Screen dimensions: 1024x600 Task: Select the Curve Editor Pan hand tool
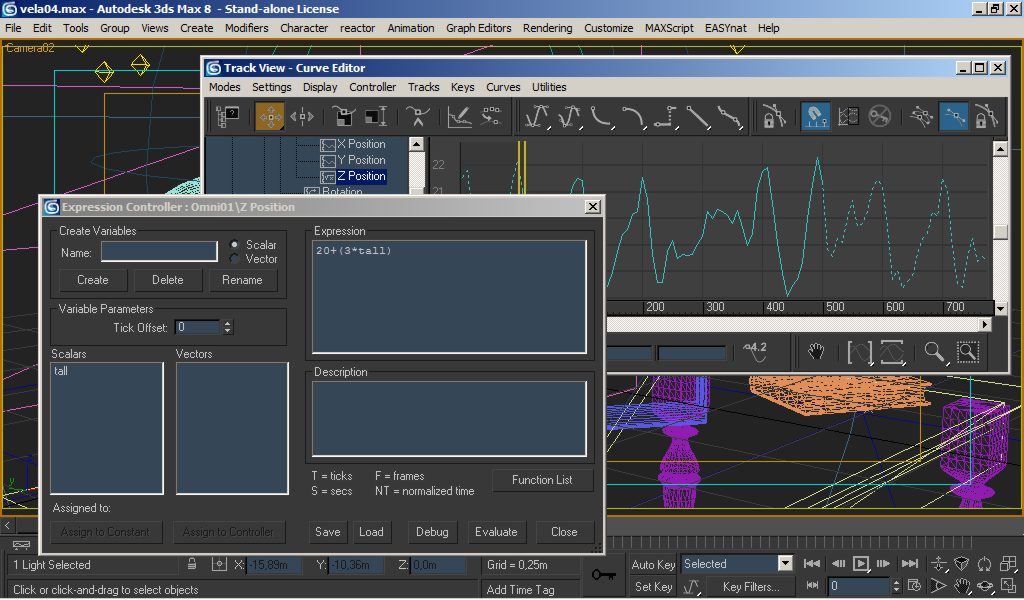click(x=816, y=353)
